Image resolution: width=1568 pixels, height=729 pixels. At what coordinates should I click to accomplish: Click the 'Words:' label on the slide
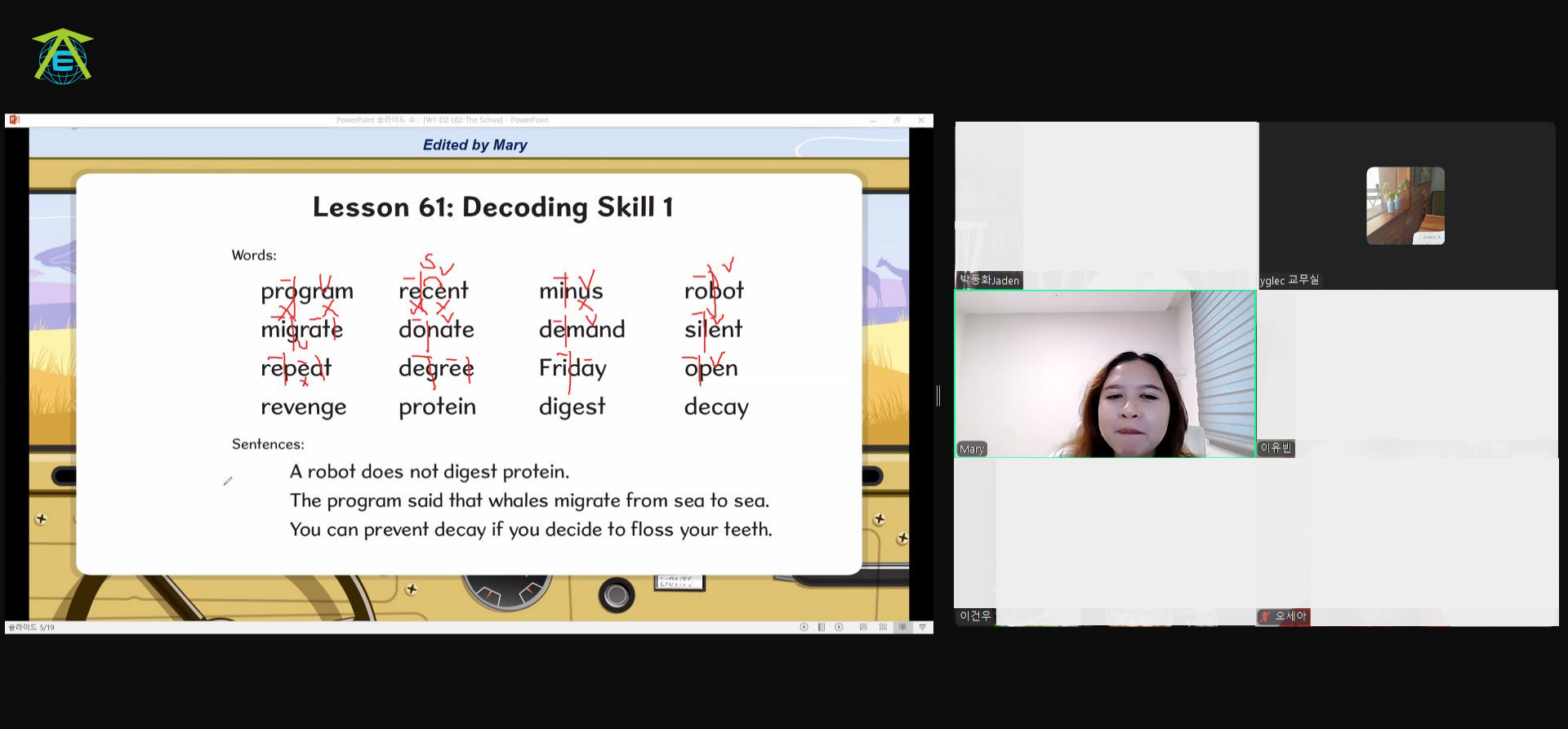(x=254, y=256)
